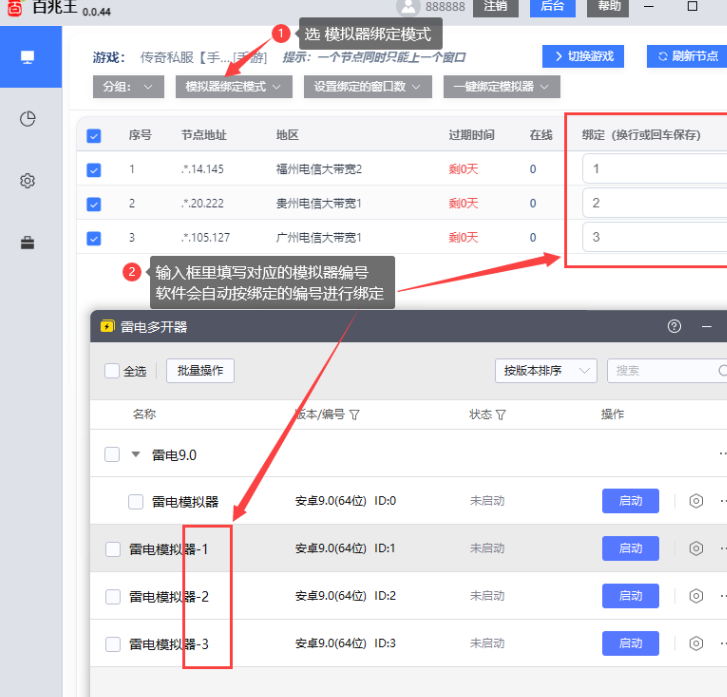This screenshot has width=727, height=697.
Task: Open the briefcase toolbox sidebar icon
Action: 28,243
